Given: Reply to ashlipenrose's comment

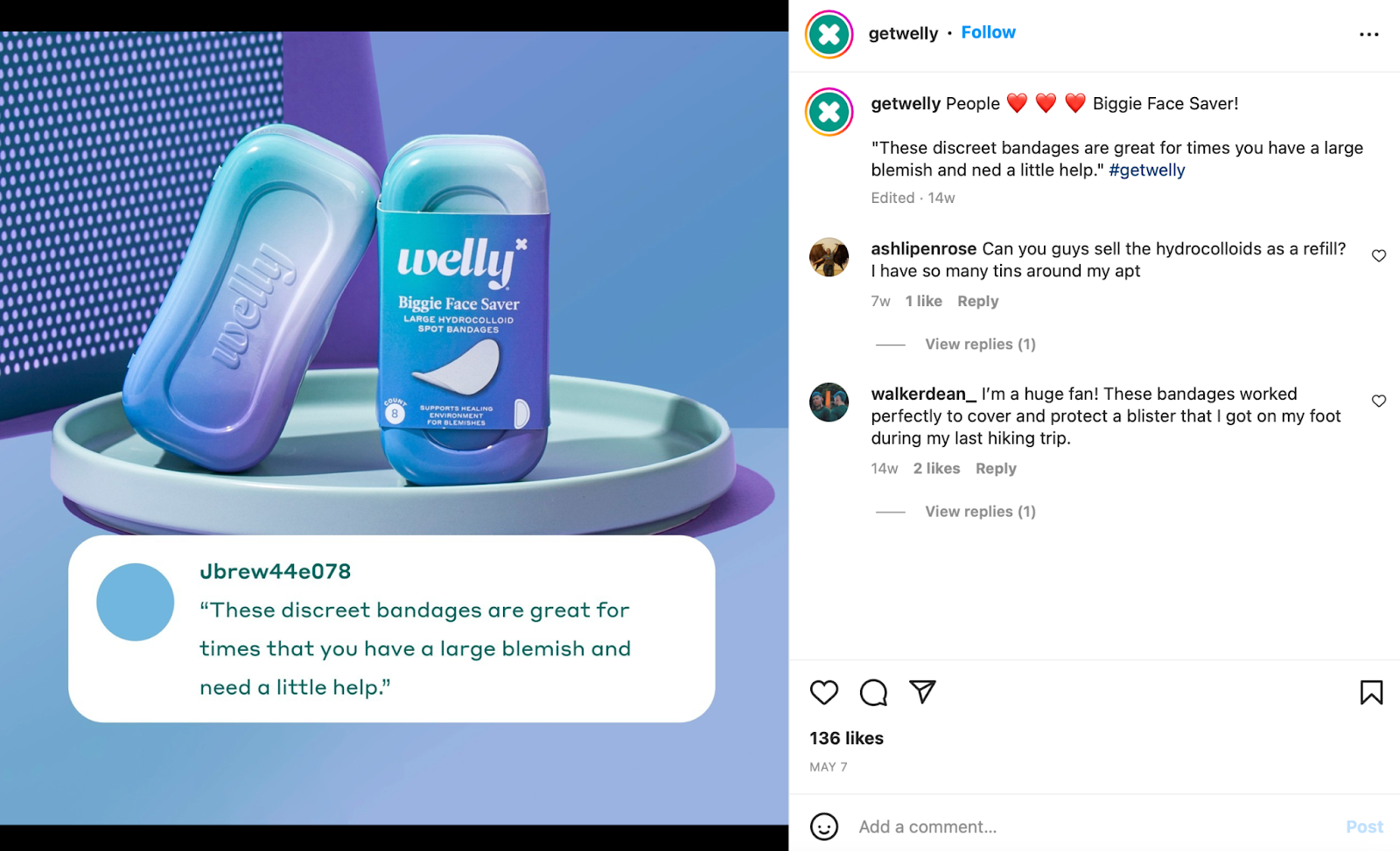Looking at the screenshot, I should (x=977, y=301).
